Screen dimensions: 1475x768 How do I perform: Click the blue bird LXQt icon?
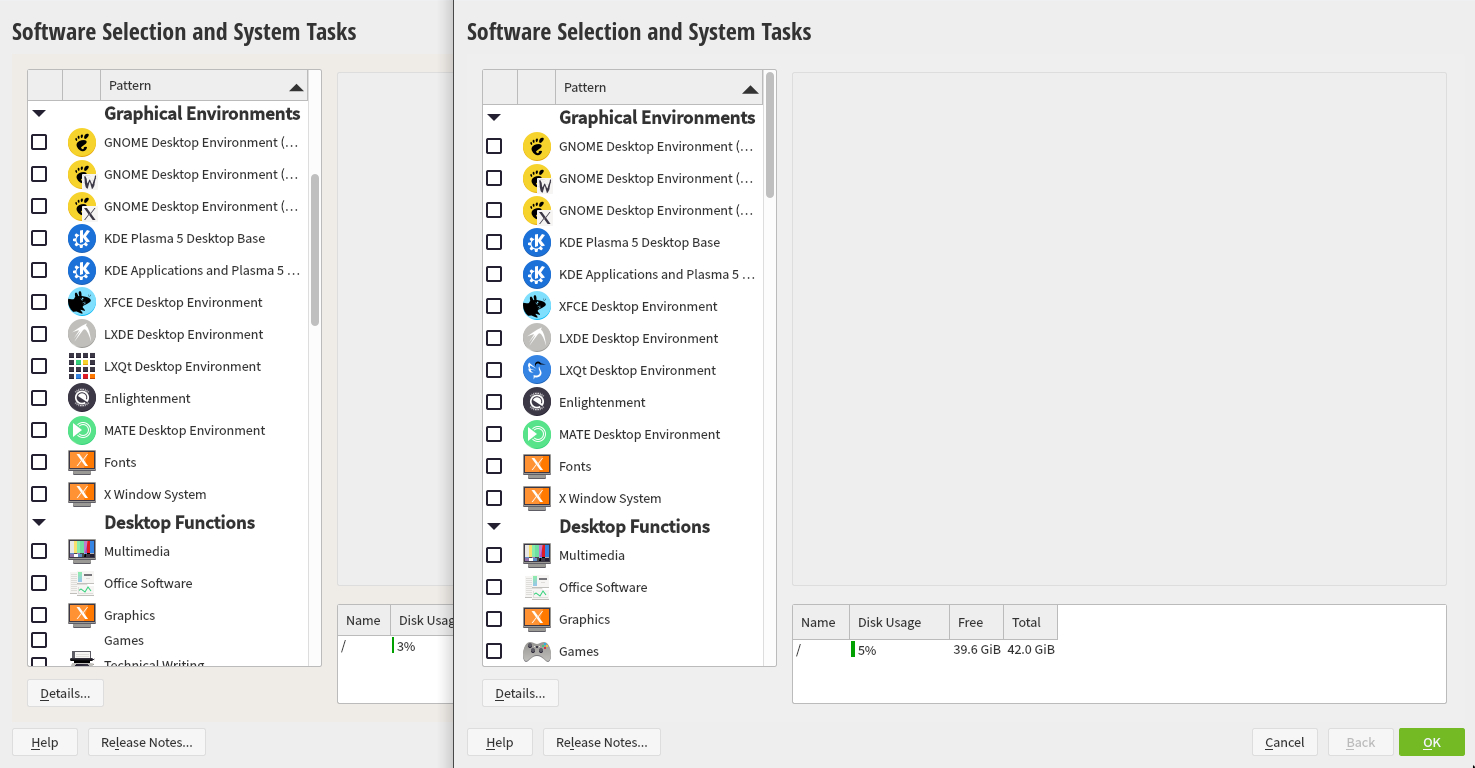[537, 370]
